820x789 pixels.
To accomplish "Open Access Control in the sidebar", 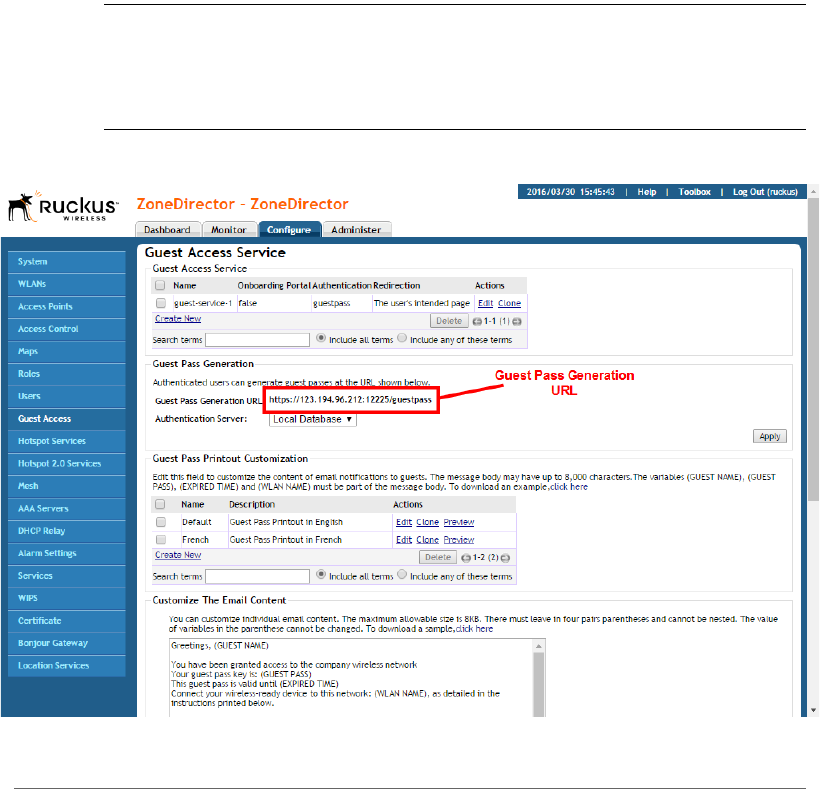I will 67,329.
